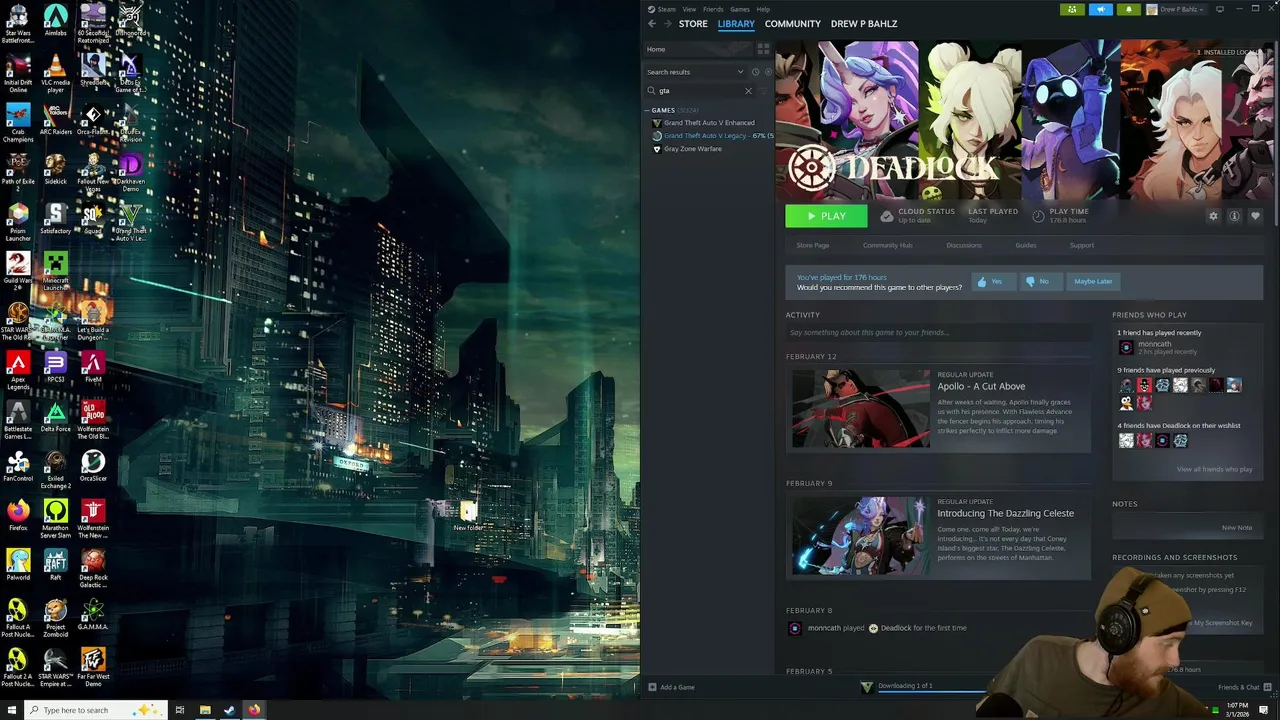This screenshot has width=1280, height=720.
Task: Open the Minecraft Launcher desktop shortcut
Action: coord(55,271)
